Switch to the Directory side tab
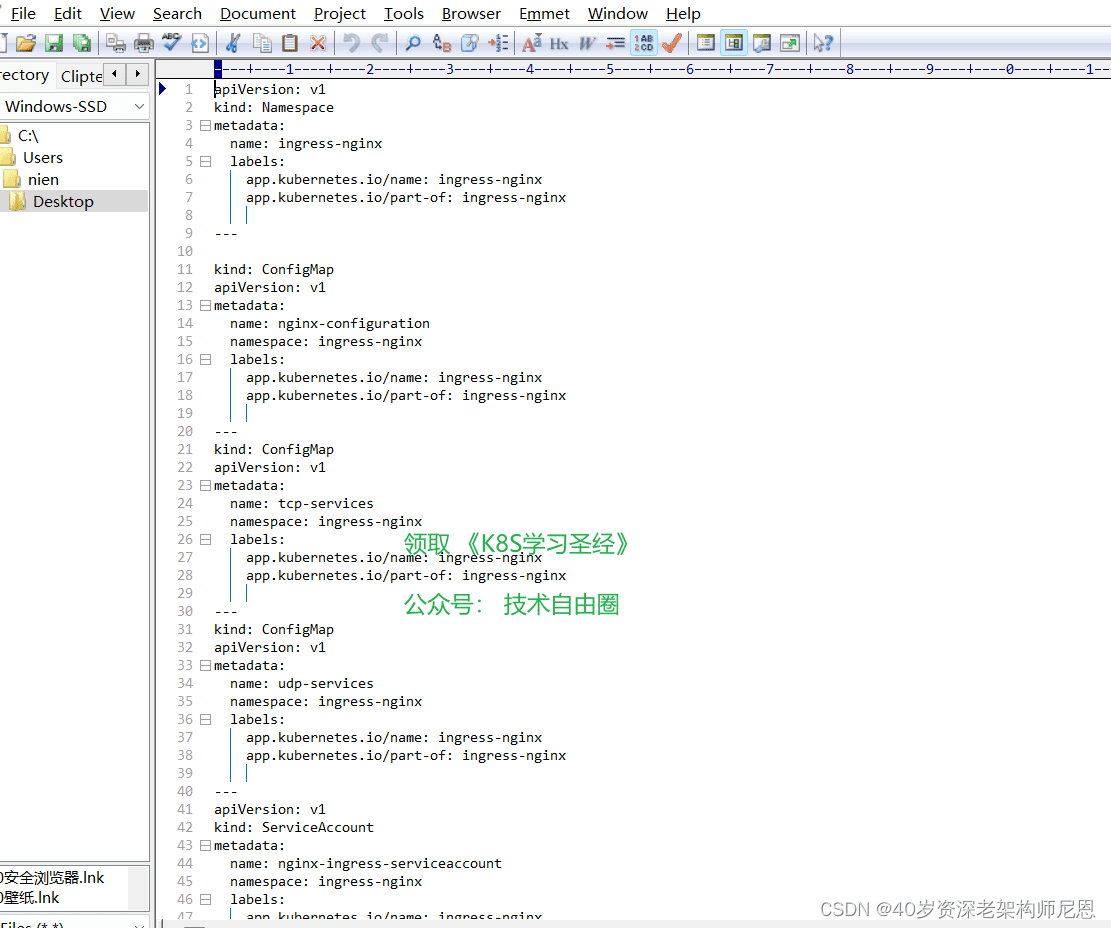The width and height of the screenshot is (1111, 928). [x=26, y=75]
